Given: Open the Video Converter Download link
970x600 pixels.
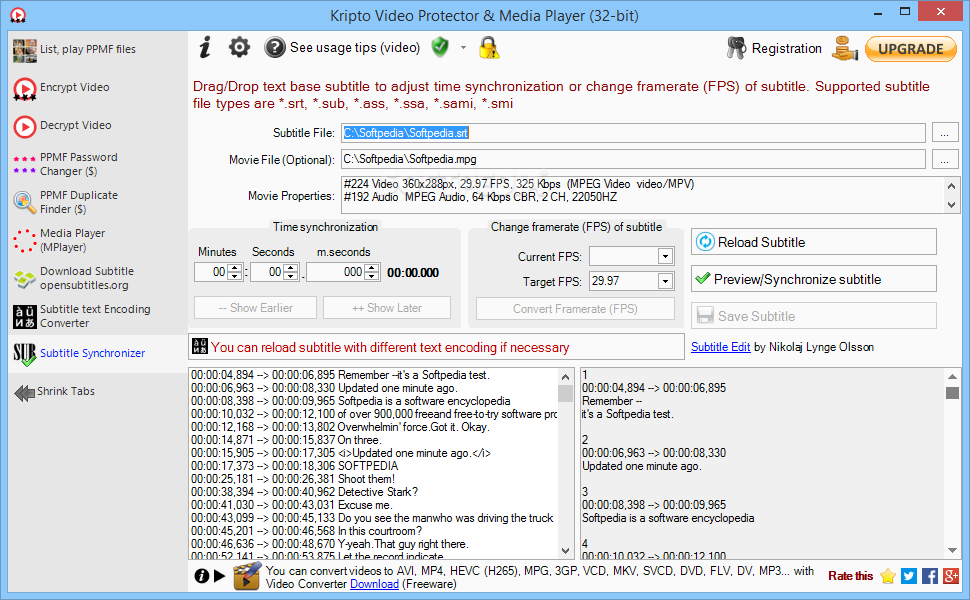Looking at the screenshot, I should click(374, 584).
